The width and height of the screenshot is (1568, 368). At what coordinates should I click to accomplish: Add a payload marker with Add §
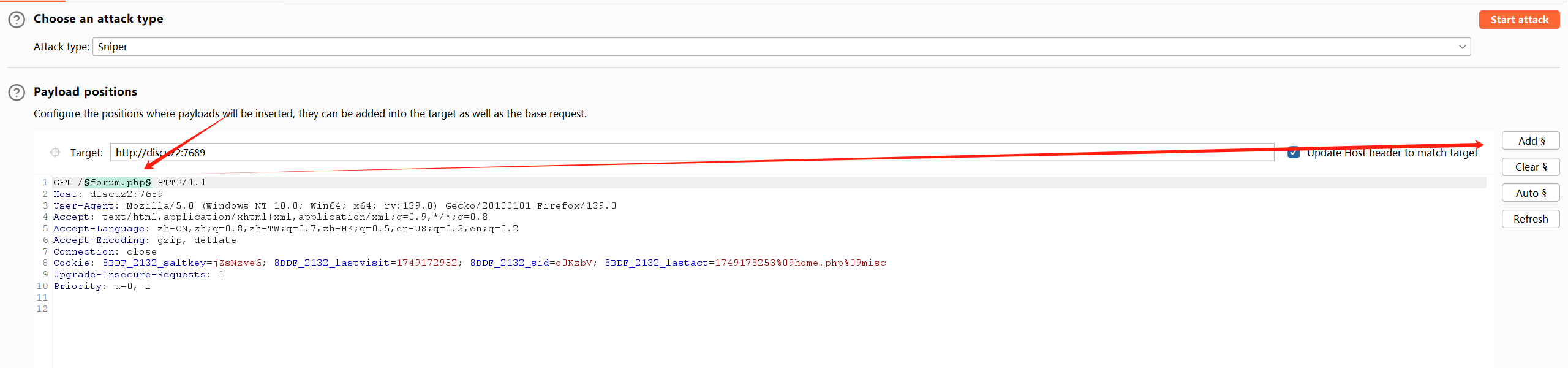(x=1531, y=141)
